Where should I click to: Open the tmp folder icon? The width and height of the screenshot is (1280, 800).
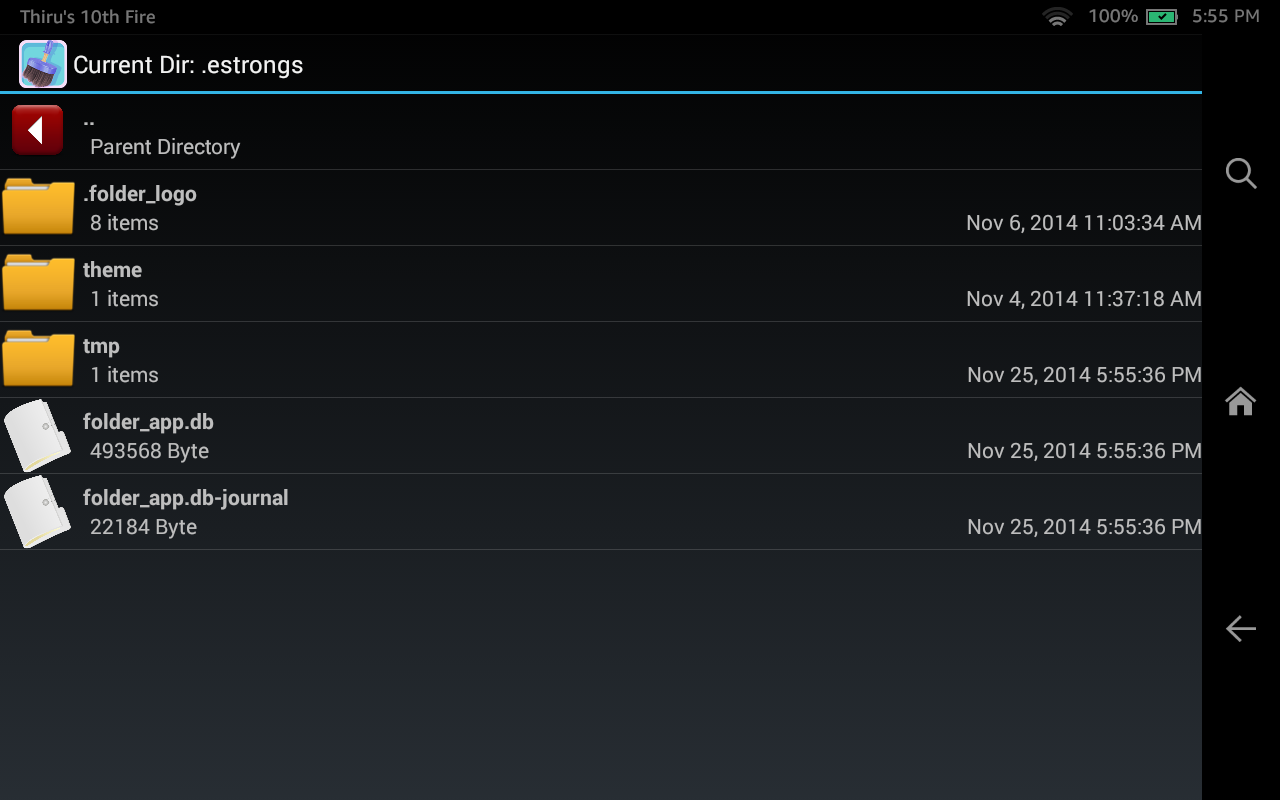[38, 359]
